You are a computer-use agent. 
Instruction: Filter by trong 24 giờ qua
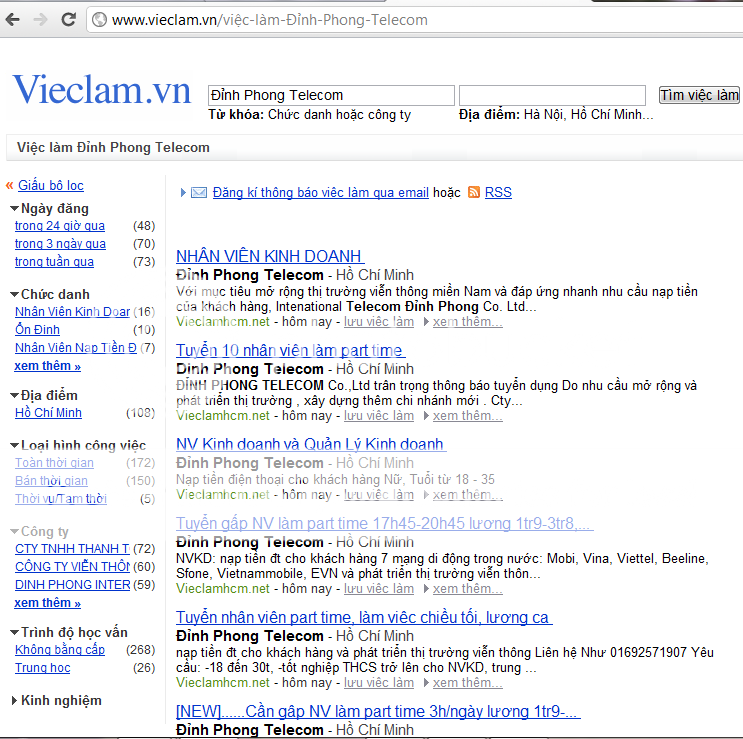click(x=60, y=226)
